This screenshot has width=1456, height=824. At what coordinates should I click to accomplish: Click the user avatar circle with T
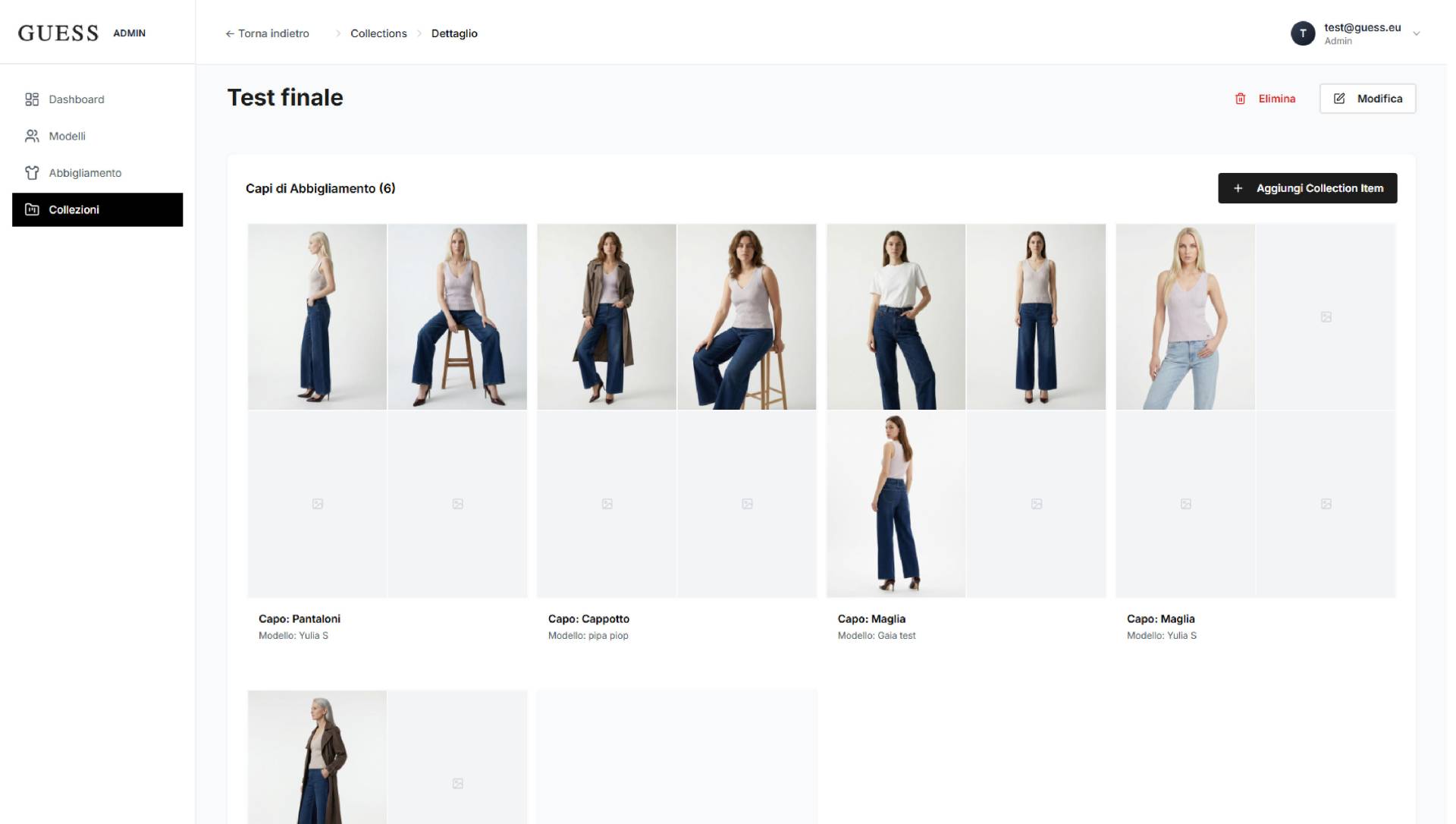coord(1302,33)
